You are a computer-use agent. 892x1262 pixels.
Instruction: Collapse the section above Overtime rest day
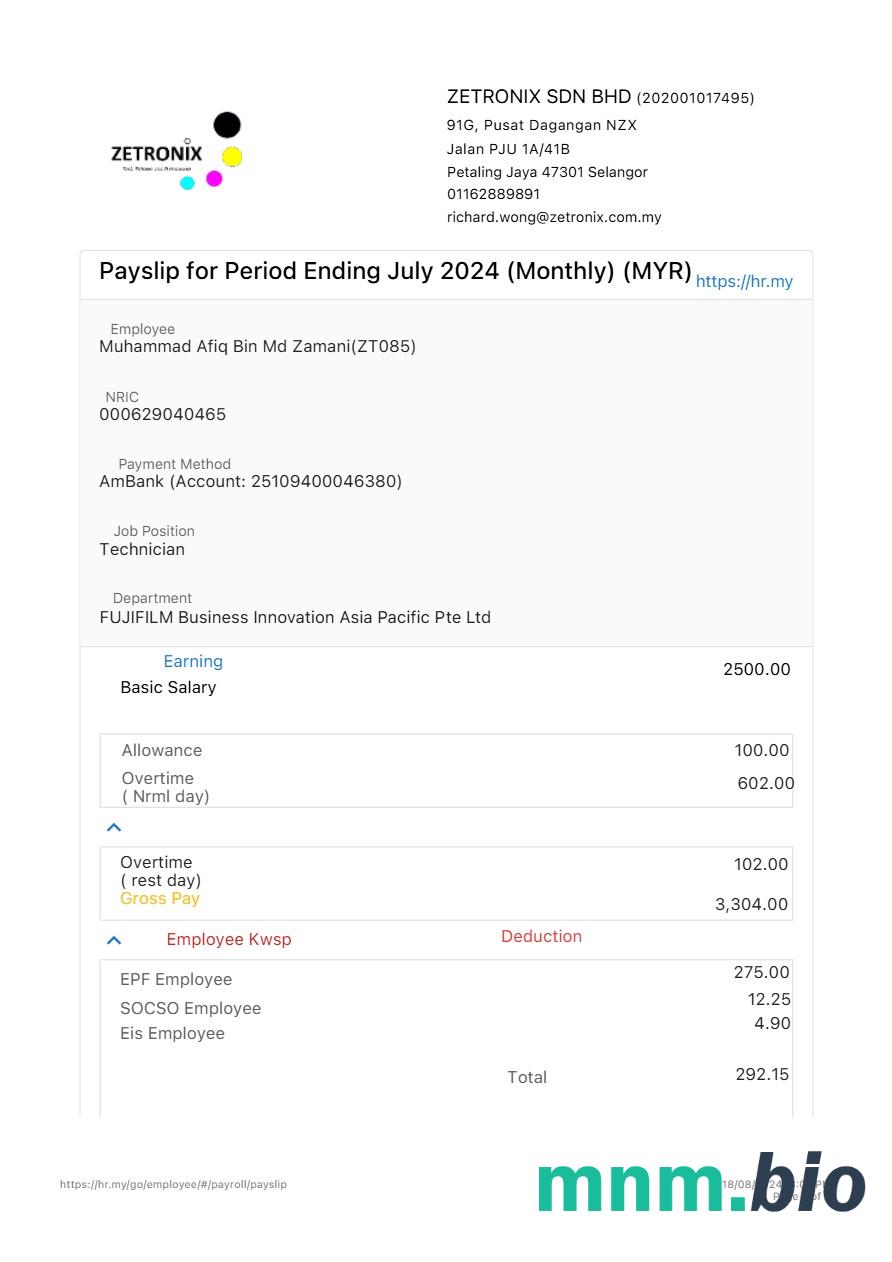tap(114, 827)
